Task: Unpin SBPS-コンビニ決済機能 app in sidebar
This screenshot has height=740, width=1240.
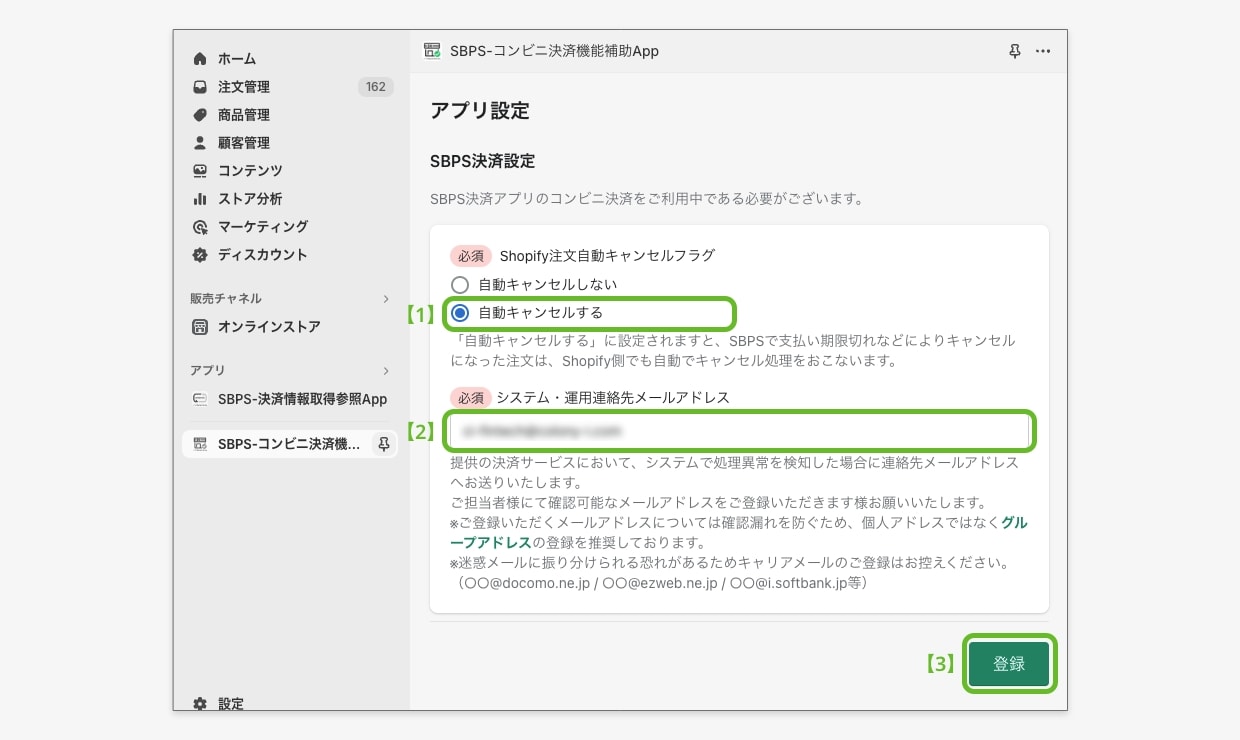Action: click(x=383, y=445)
